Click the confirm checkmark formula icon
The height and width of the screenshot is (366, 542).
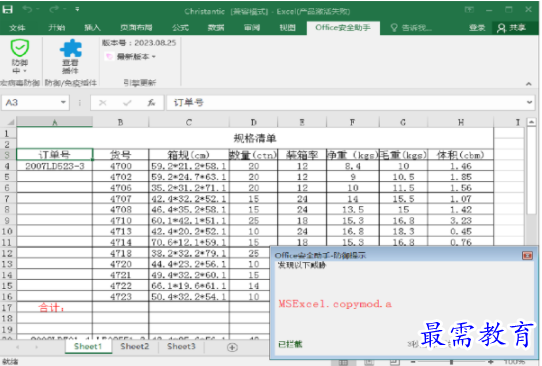point(127,103)
